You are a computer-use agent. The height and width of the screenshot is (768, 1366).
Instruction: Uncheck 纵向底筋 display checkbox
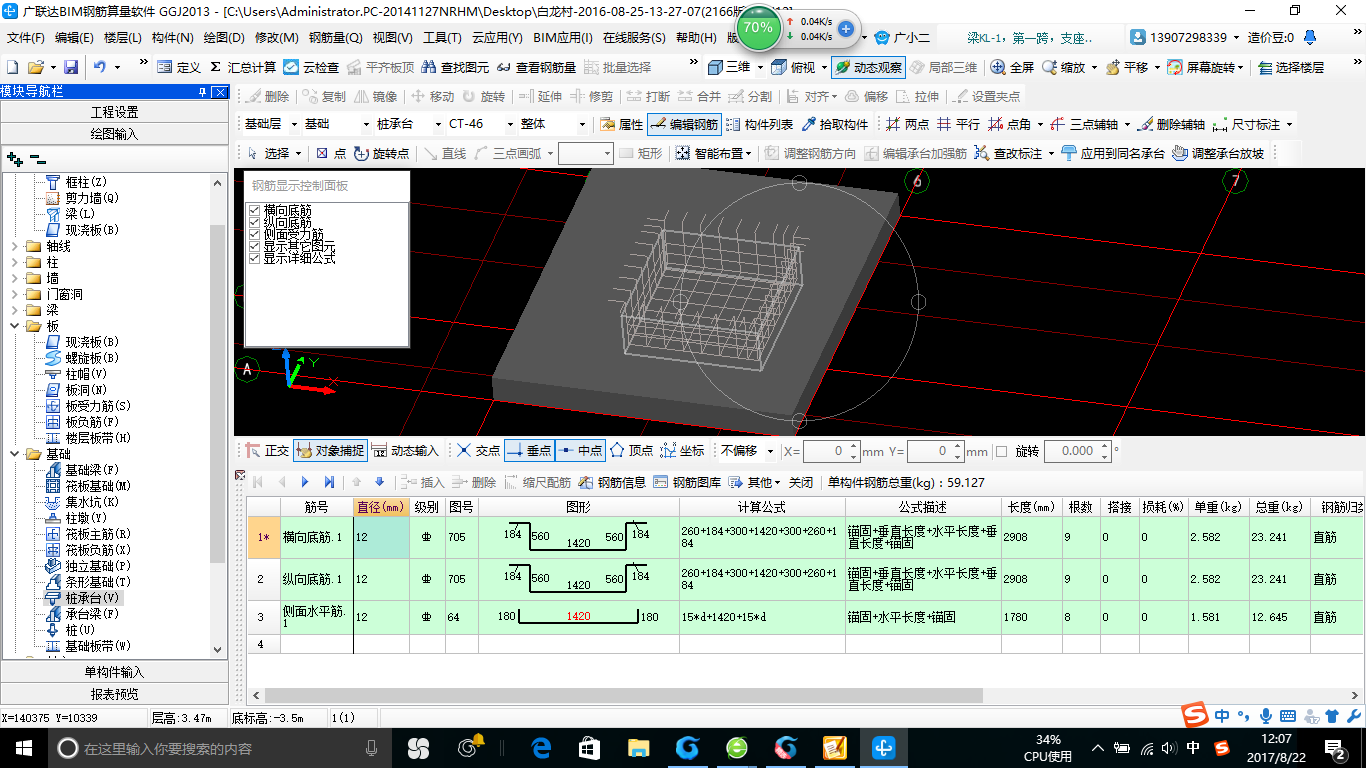(254, 223)
